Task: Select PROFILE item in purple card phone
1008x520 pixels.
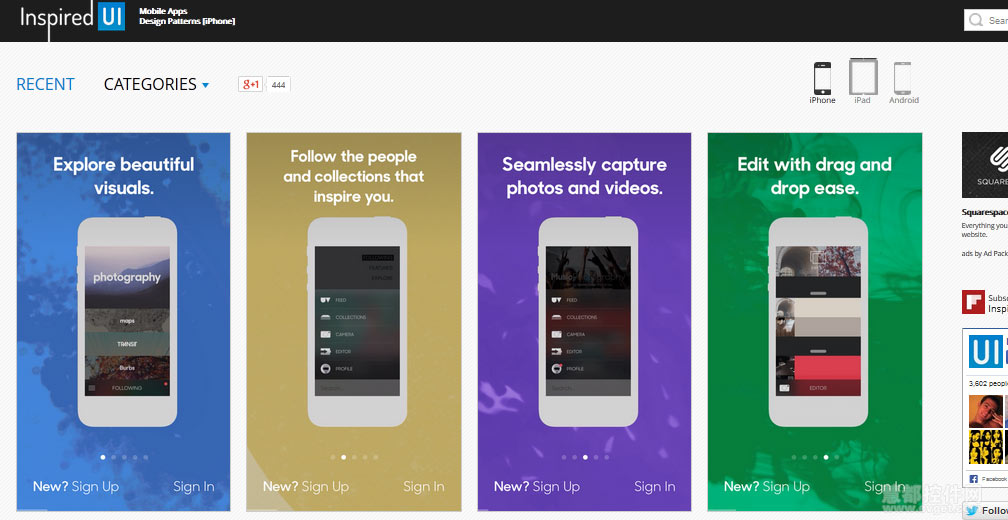Action: click(568, 369)
